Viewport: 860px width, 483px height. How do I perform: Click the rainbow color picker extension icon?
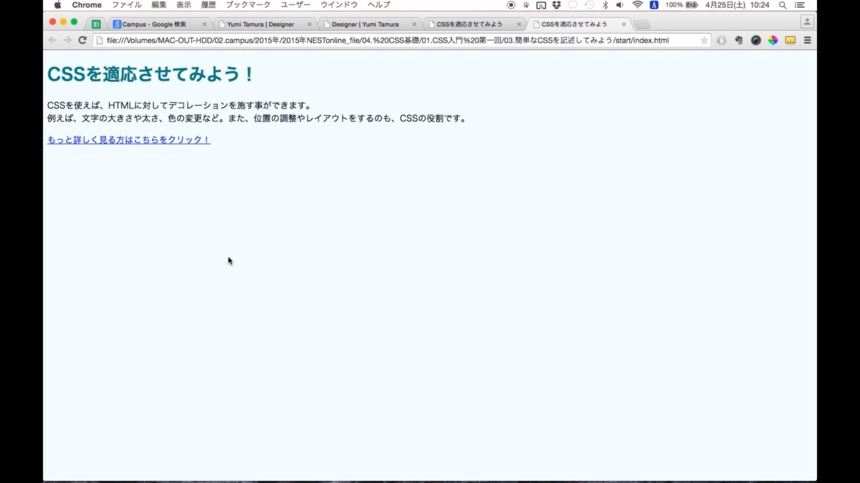tap(773, 40)
